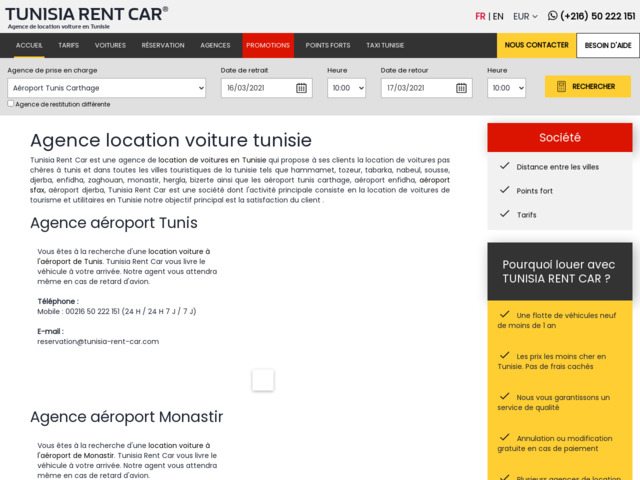This screenshot has width=640, height=480.
Task: Expand the Agence de prise en charge dropdown
Action: (107, 88)
